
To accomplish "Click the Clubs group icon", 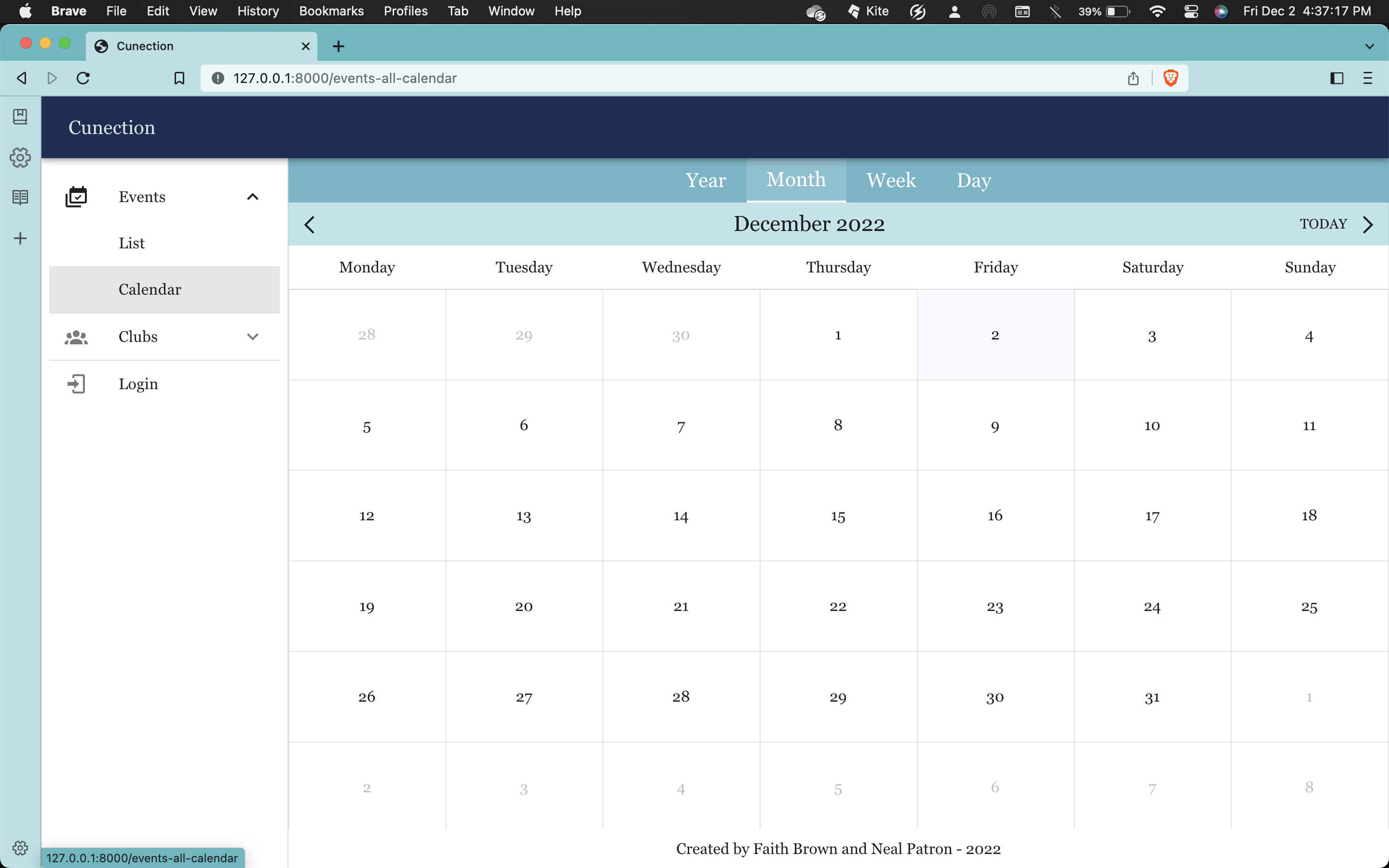I will [76, 337].
